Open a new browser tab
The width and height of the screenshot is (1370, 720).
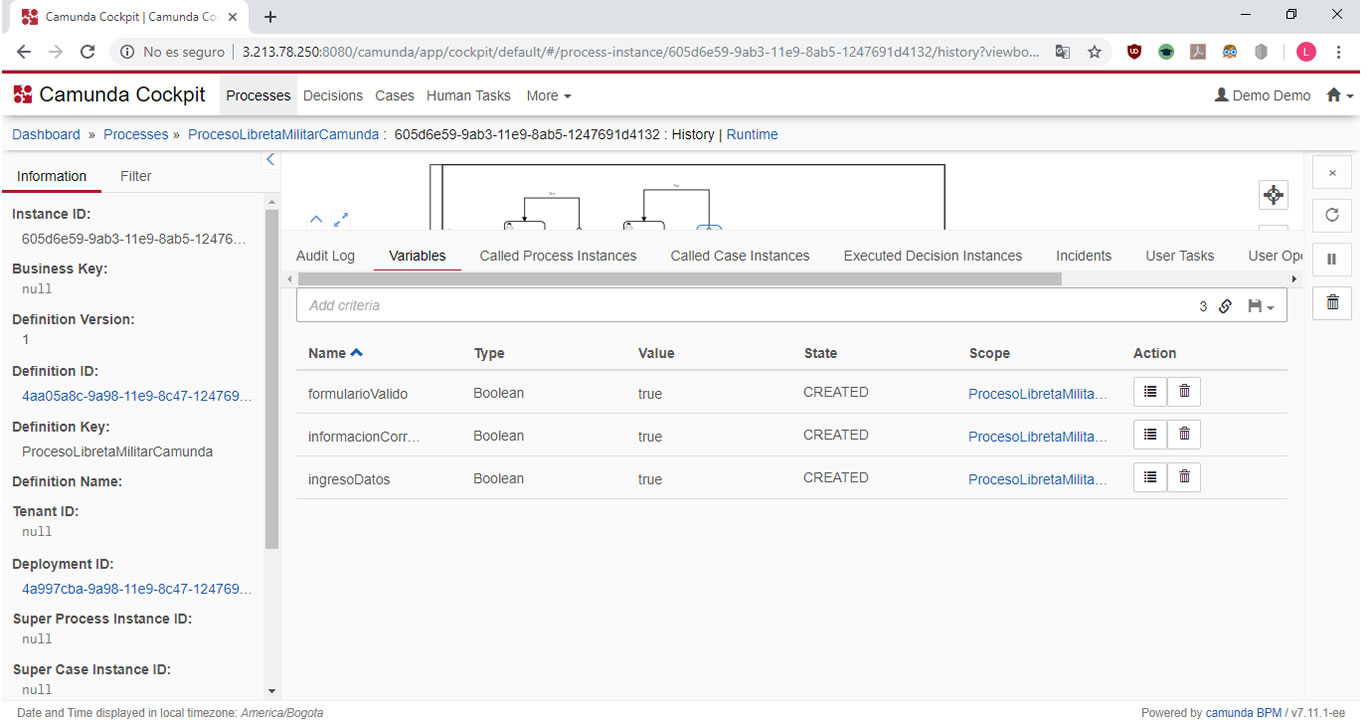click(x=270, y=17)
